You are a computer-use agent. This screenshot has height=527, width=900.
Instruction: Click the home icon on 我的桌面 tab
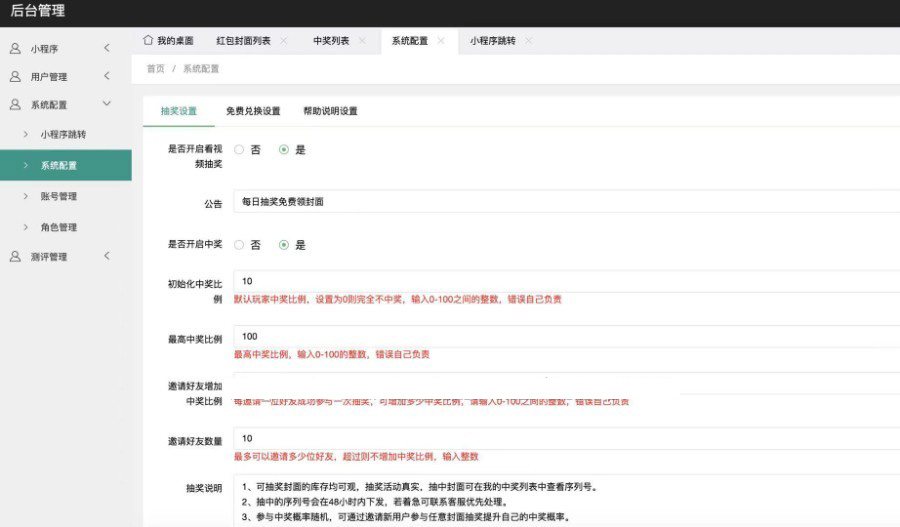(149, 41)
